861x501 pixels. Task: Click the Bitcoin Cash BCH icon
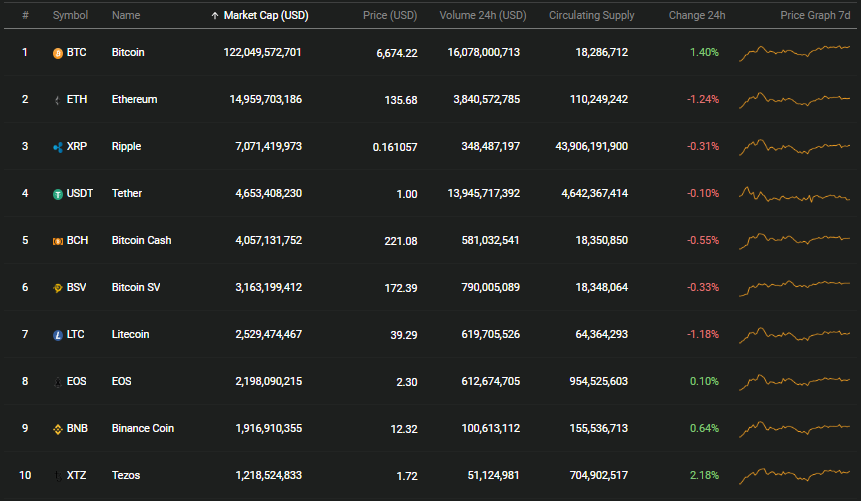tap(58, 241)
